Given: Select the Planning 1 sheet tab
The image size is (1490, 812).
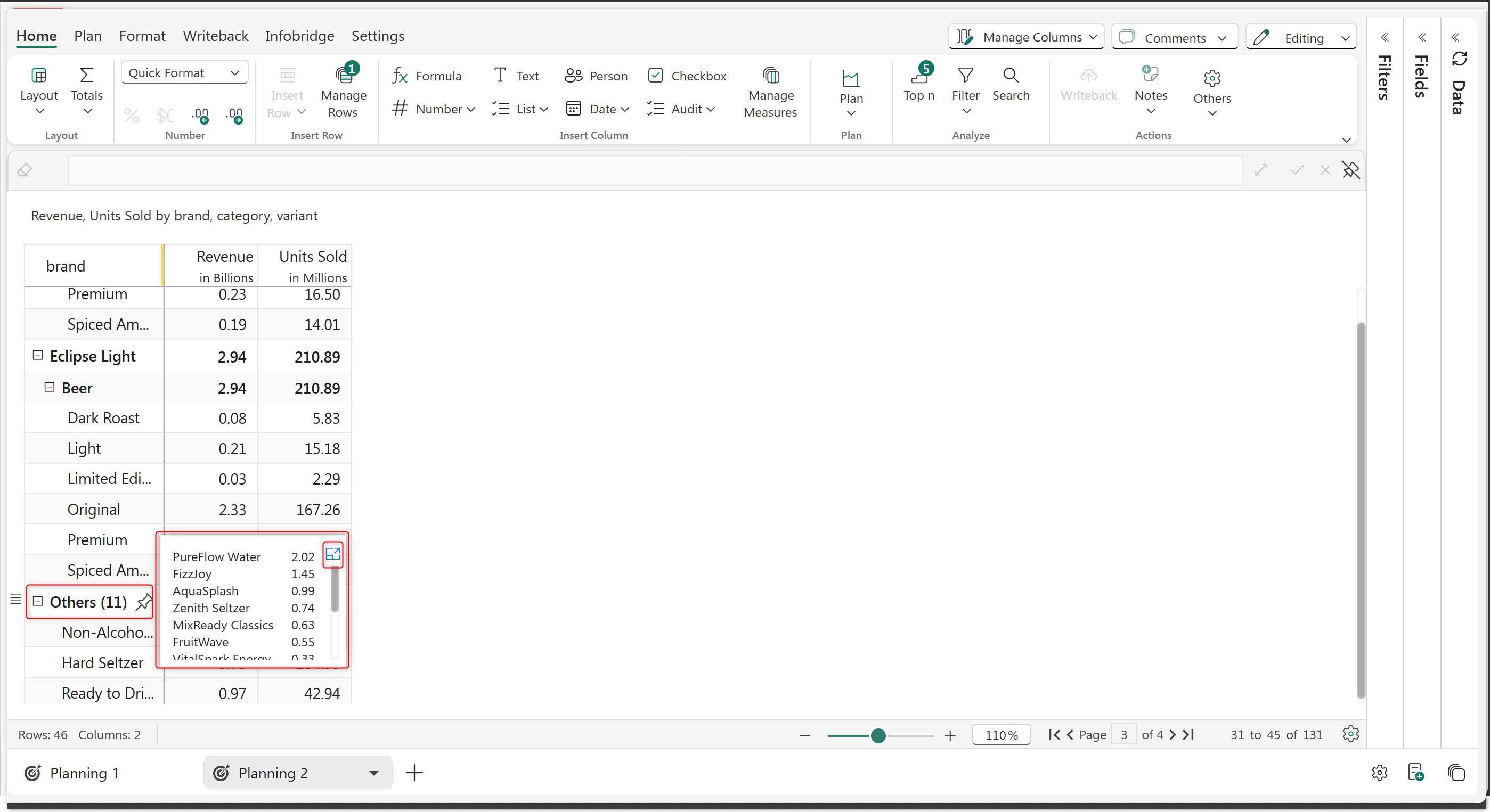Looking at the screenshot, I should [x=84, y=773].
